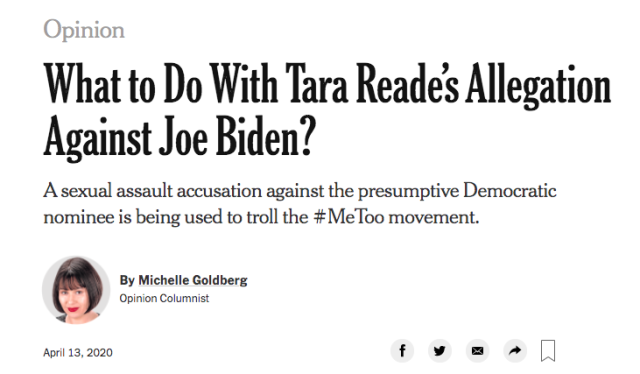Click the word Allegation in the headline
Screen dimensions: 640x374
tap(538, 86)
